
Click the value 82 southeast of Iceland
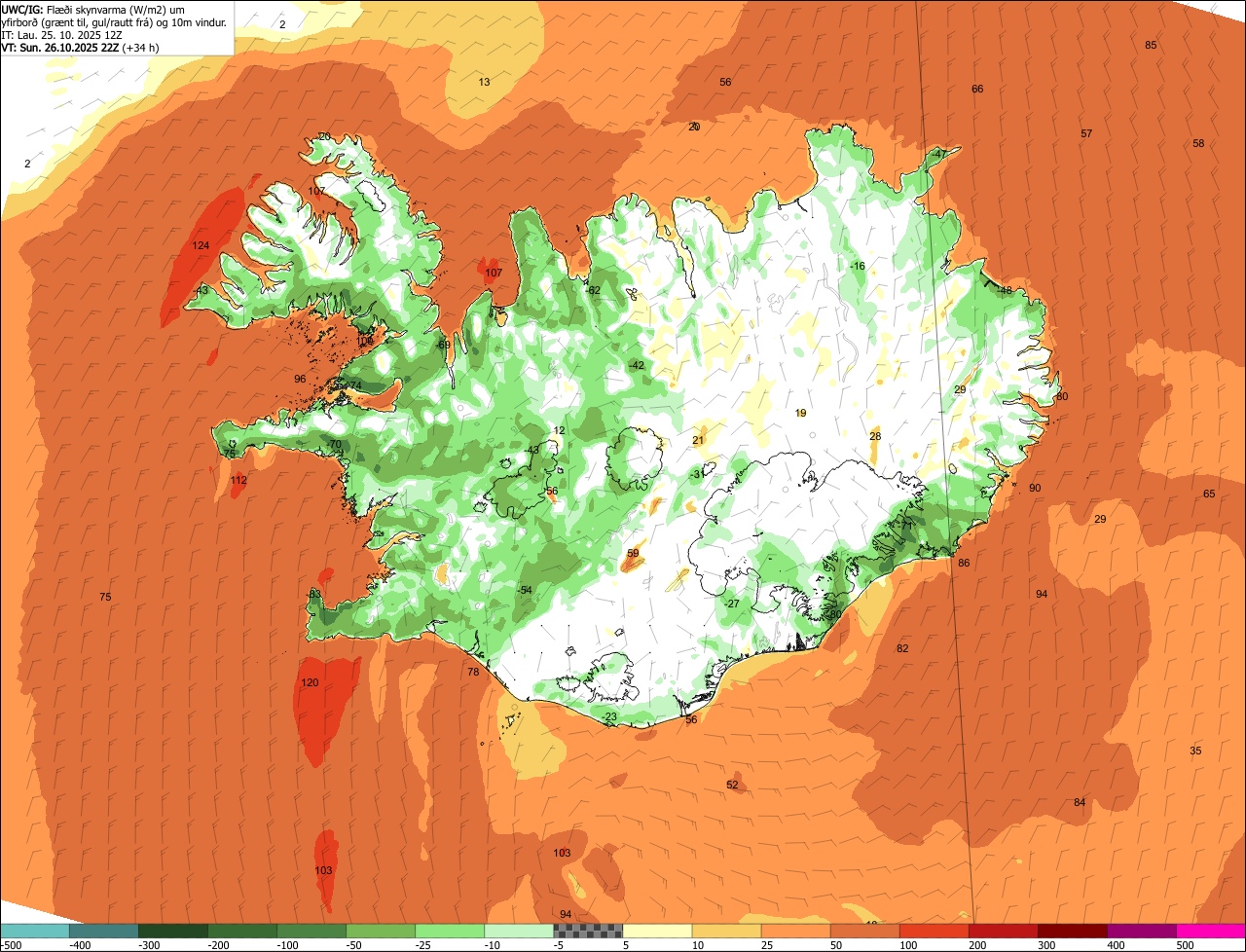pos(902,649)
